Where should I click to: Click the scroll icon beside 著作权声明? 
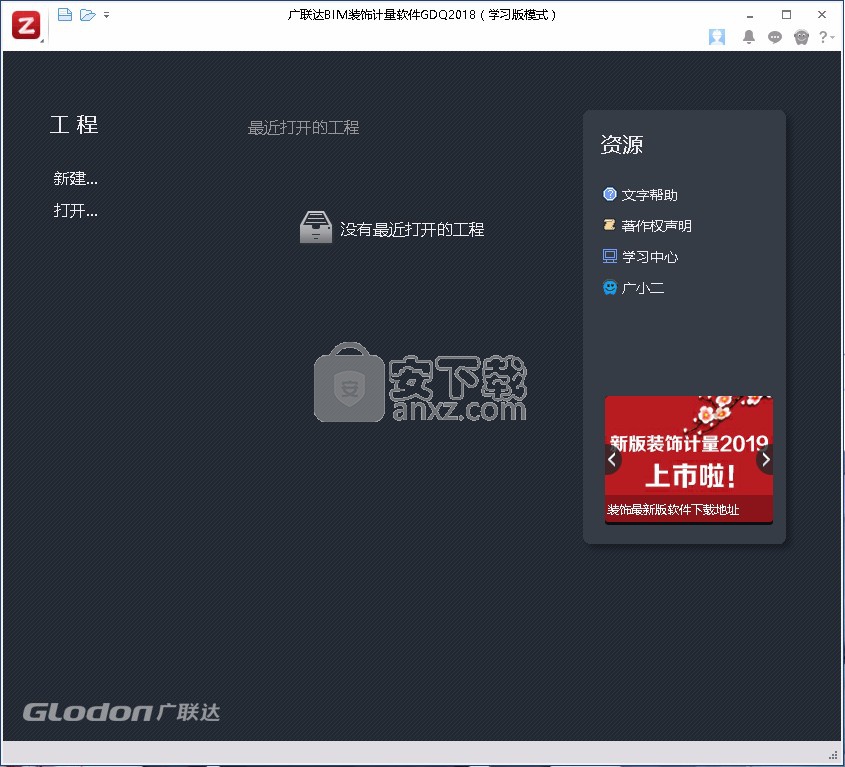(x=609, y=225)
